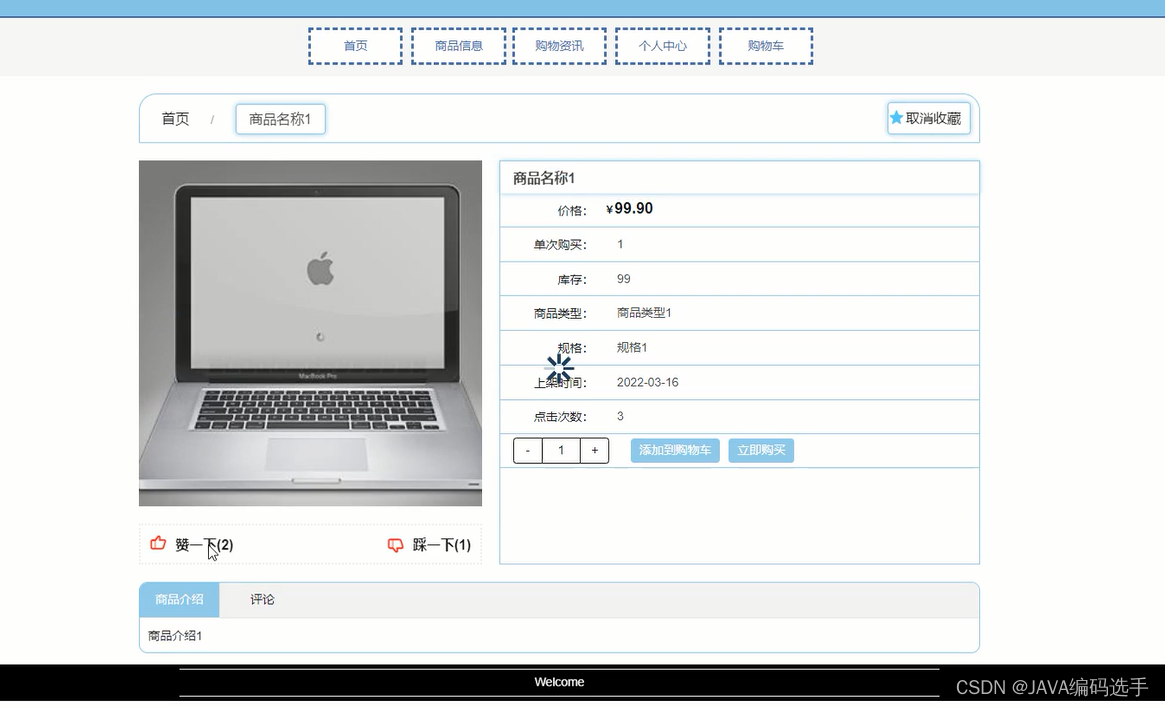This screenshot has width=1165, height=707.
Task: Click the thumbs-down dislike icon
Action: coord(395,545)
